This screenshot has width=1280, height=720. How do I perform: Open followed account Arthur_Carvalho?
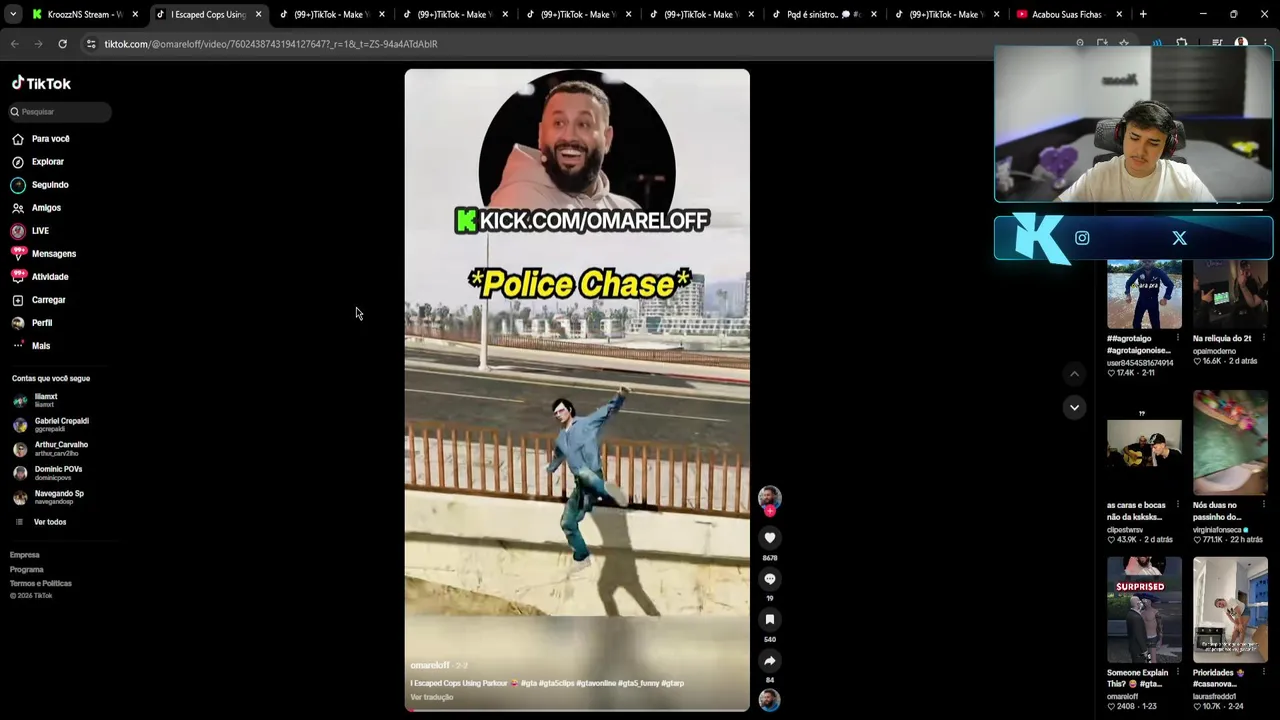pyautogui.click(x=51, y=448)
